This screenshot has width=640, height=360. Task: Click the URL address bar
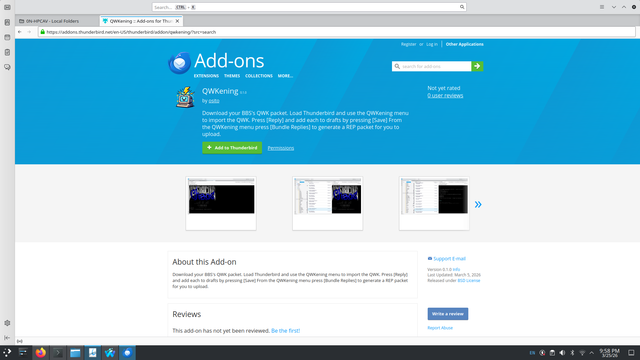pos(337,32)
